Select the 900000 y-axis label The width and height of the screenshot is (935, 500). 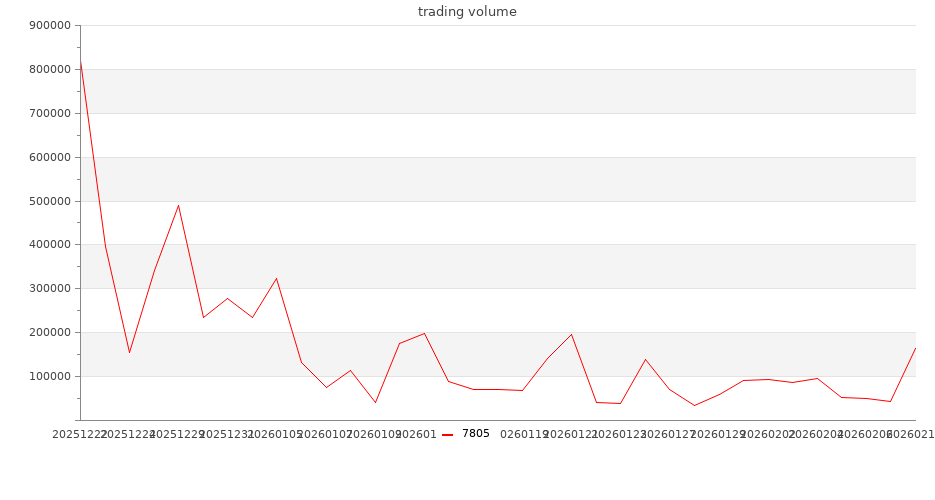48,25
